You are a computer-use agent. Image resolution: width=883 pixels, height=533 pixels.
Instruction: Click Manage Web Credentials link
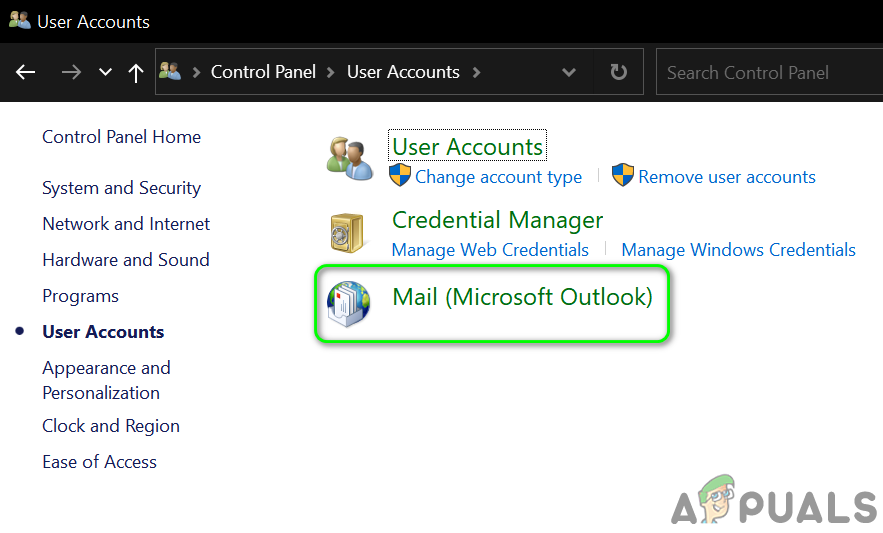click(490, 250)
